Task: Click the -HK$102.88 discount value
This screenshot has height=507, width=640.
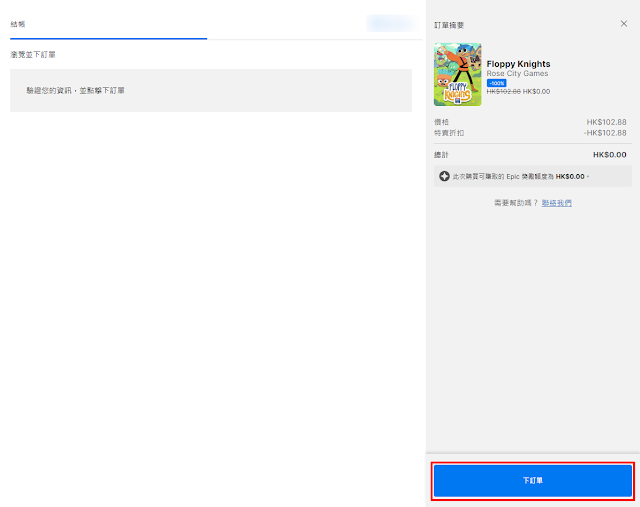Action: point(605,133)
